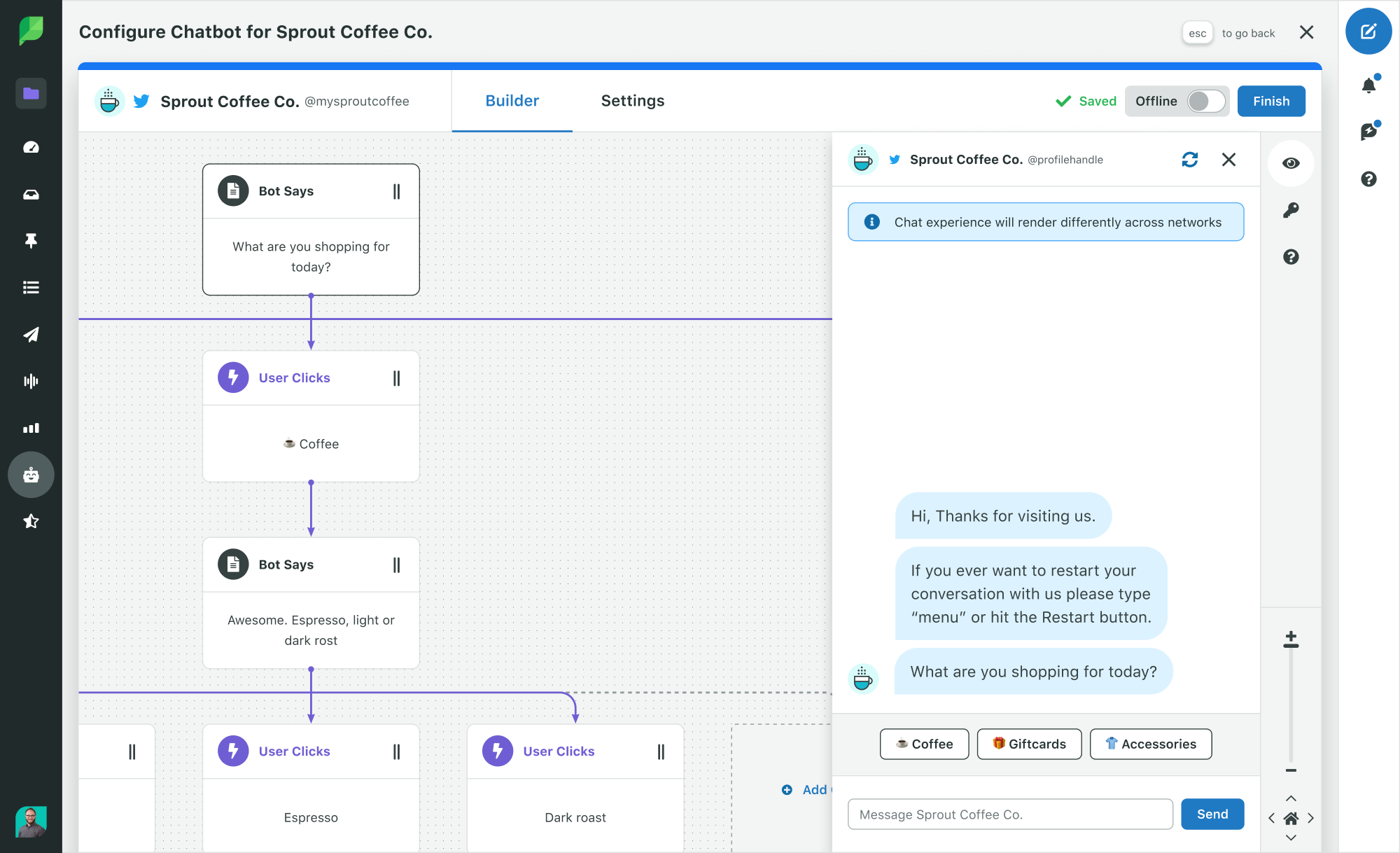Select the Builder tab

click(512, 100)
